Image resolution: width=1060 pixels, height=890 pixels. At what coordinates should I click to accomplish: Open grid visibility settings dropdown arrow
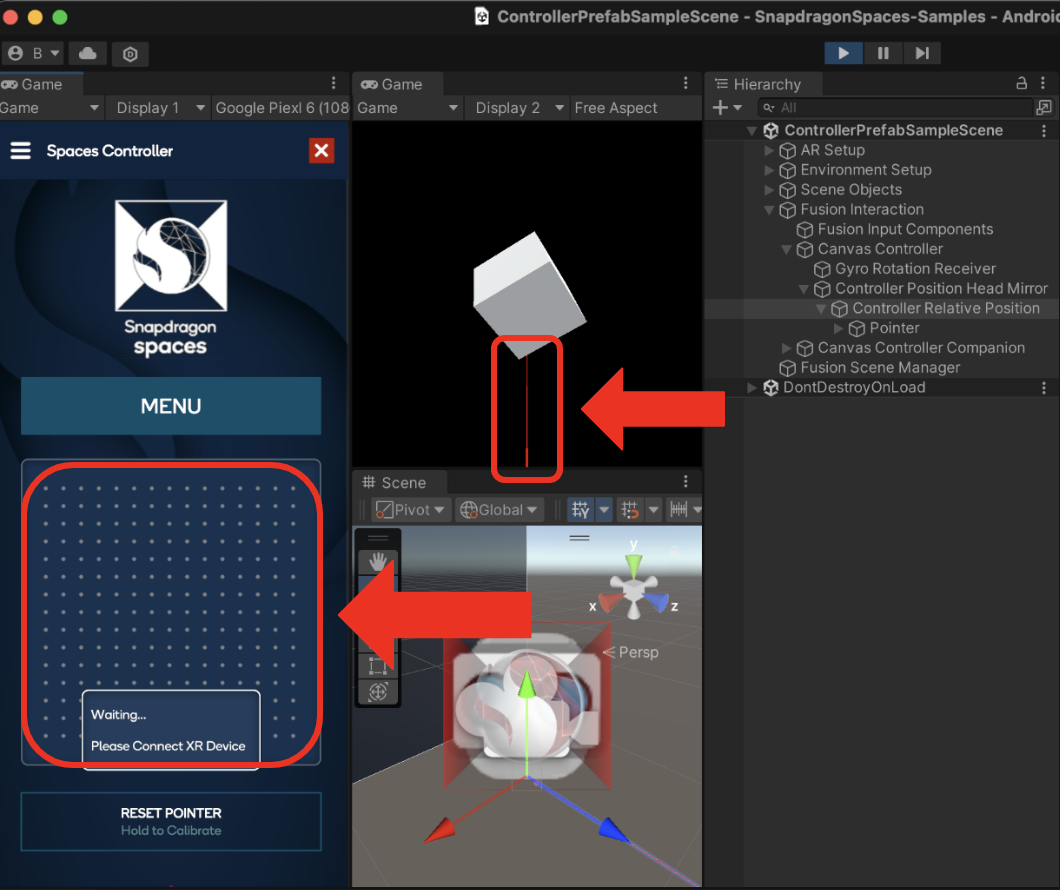pos(604,510)
